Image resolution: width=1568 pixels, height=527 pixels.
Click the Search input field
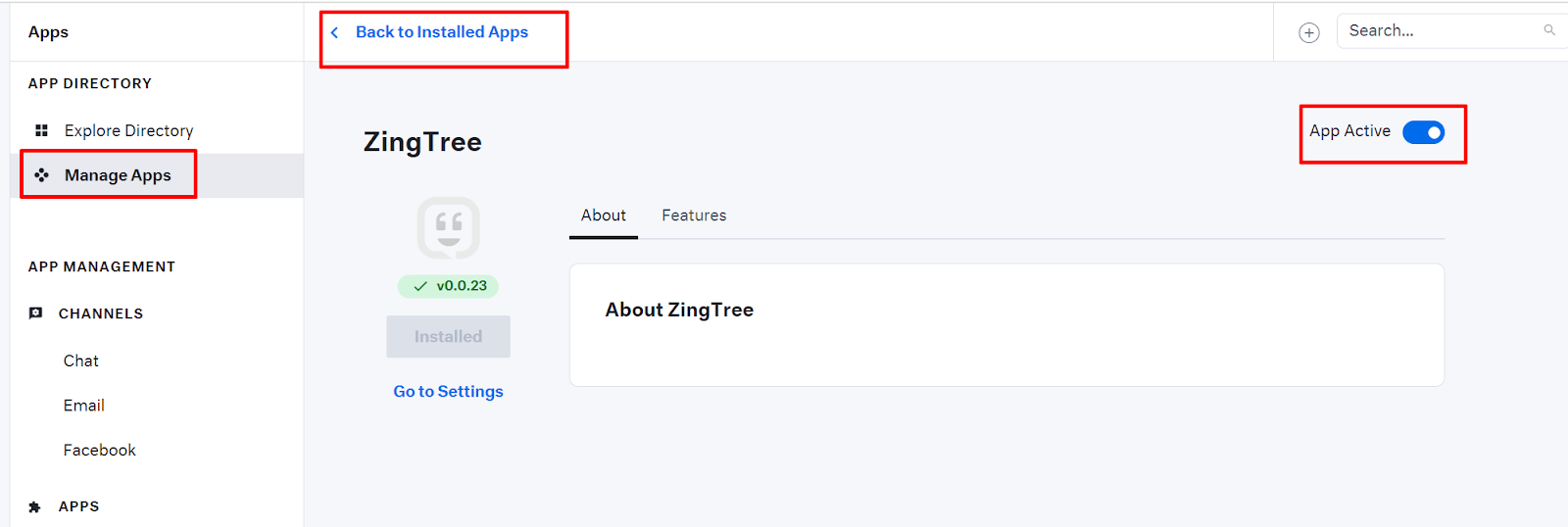(1441, 30)
